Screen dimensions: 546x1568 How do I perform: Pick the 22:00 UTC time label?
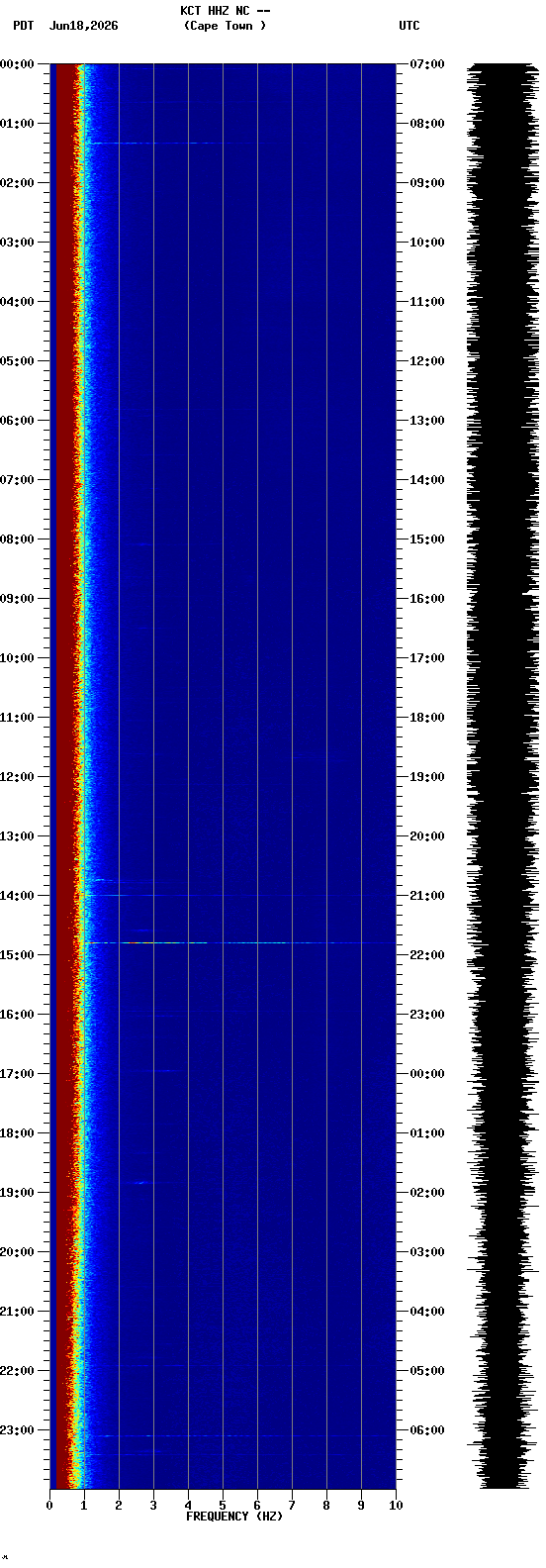[x=427, y=955]
